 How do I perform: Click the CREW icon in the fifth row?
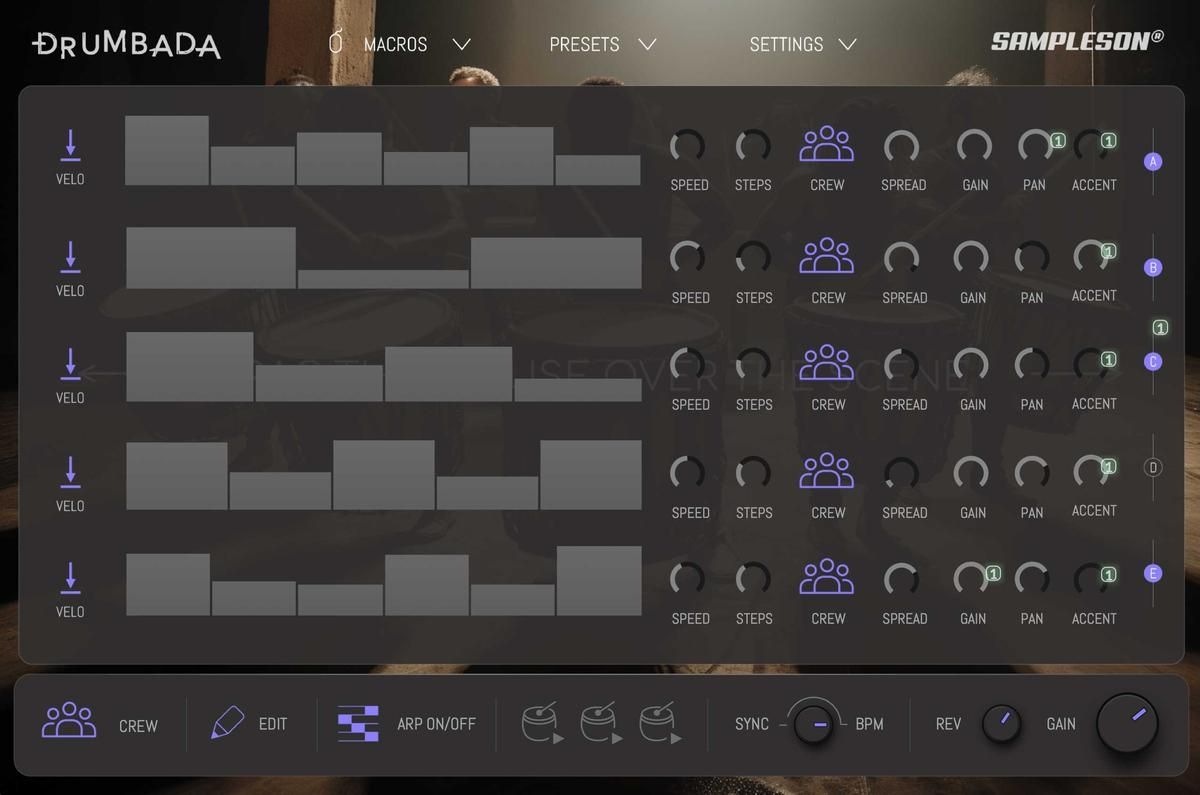tap(826, 577)
